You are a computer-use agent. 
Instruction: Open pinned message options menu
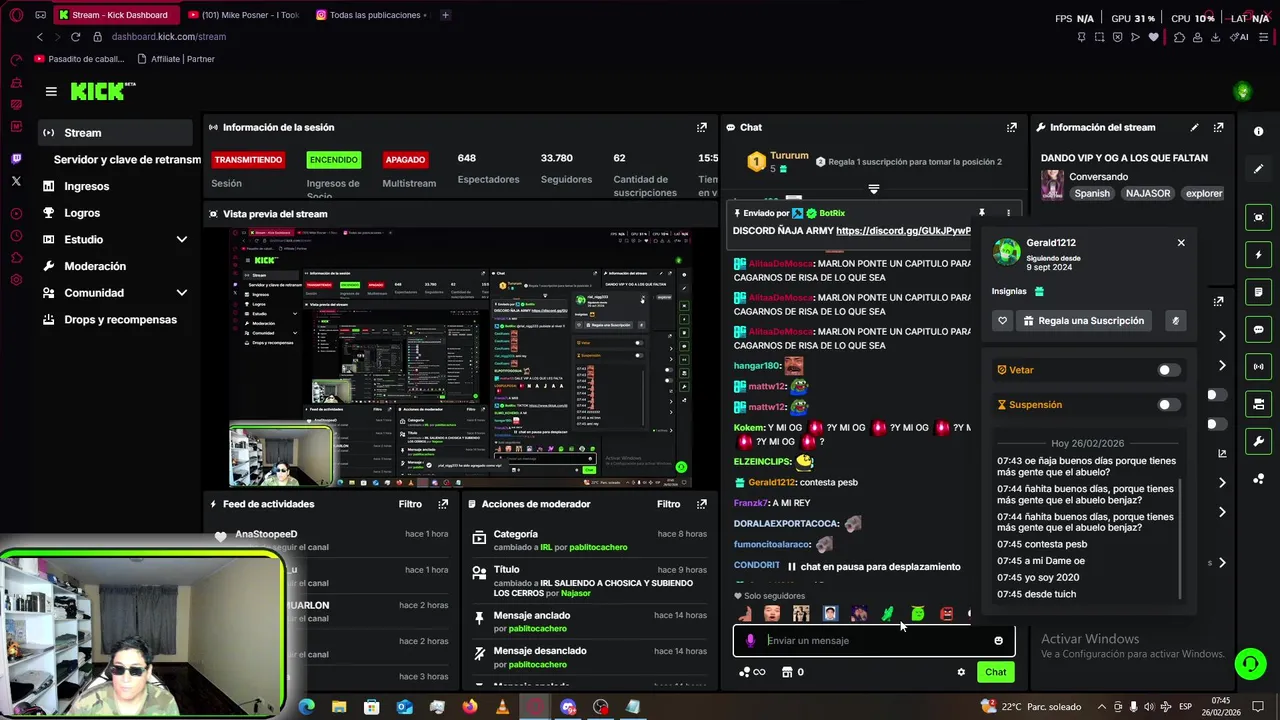coord(1008,213)
